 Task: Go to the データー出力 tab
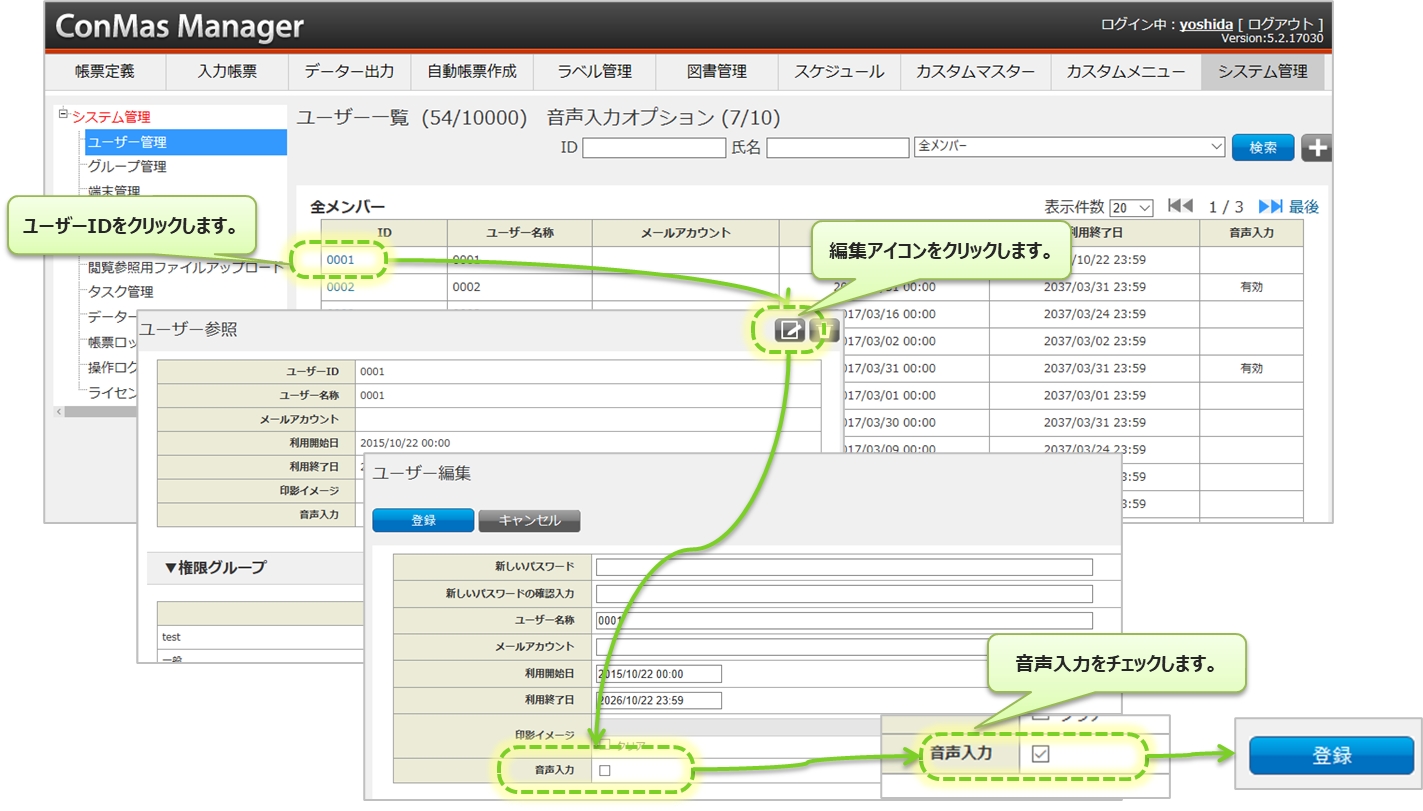point(349,72)
